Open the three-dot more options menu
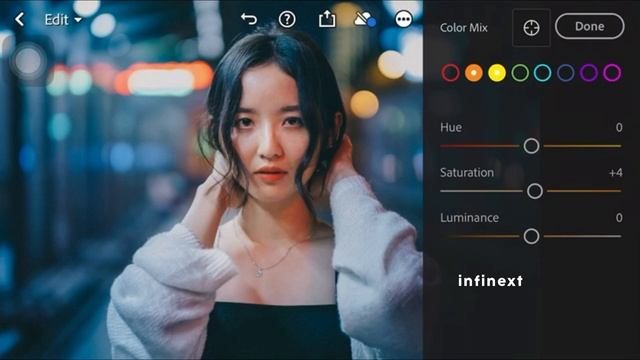Viewport: 640px width, 360px height. tap(403, 19)
